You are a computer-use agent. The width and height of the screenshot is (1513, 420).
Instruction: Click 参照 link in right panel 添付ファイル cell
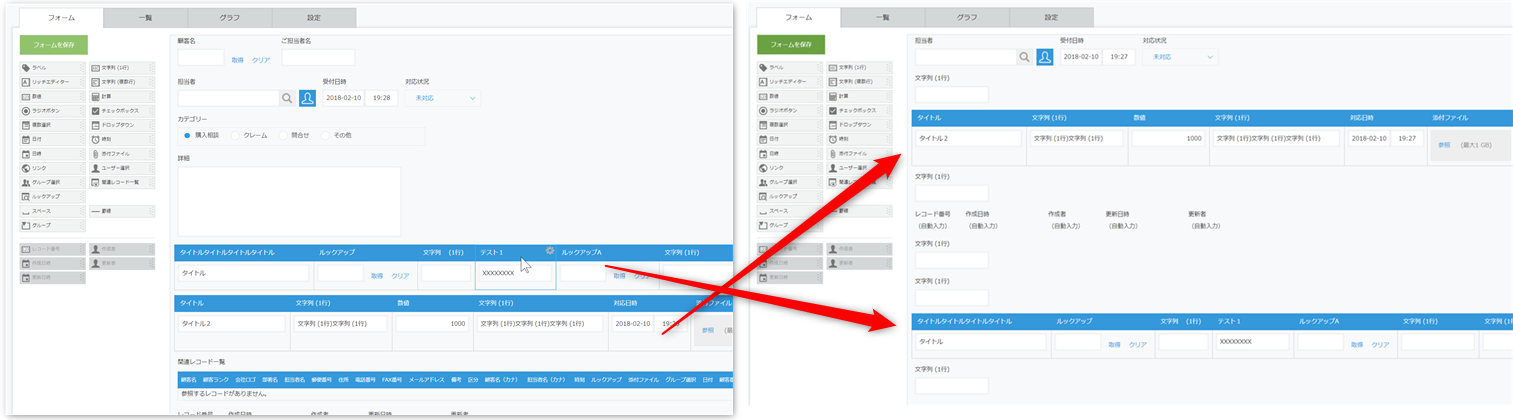1444,145
